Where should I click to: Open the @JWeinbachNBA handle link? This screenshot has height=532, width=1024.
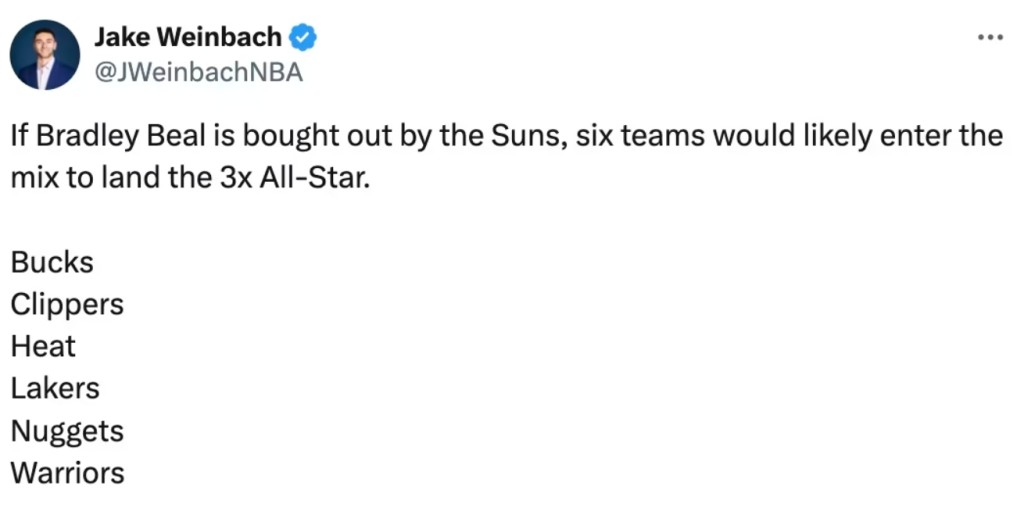pyautogui.click(x=198, y=72)
